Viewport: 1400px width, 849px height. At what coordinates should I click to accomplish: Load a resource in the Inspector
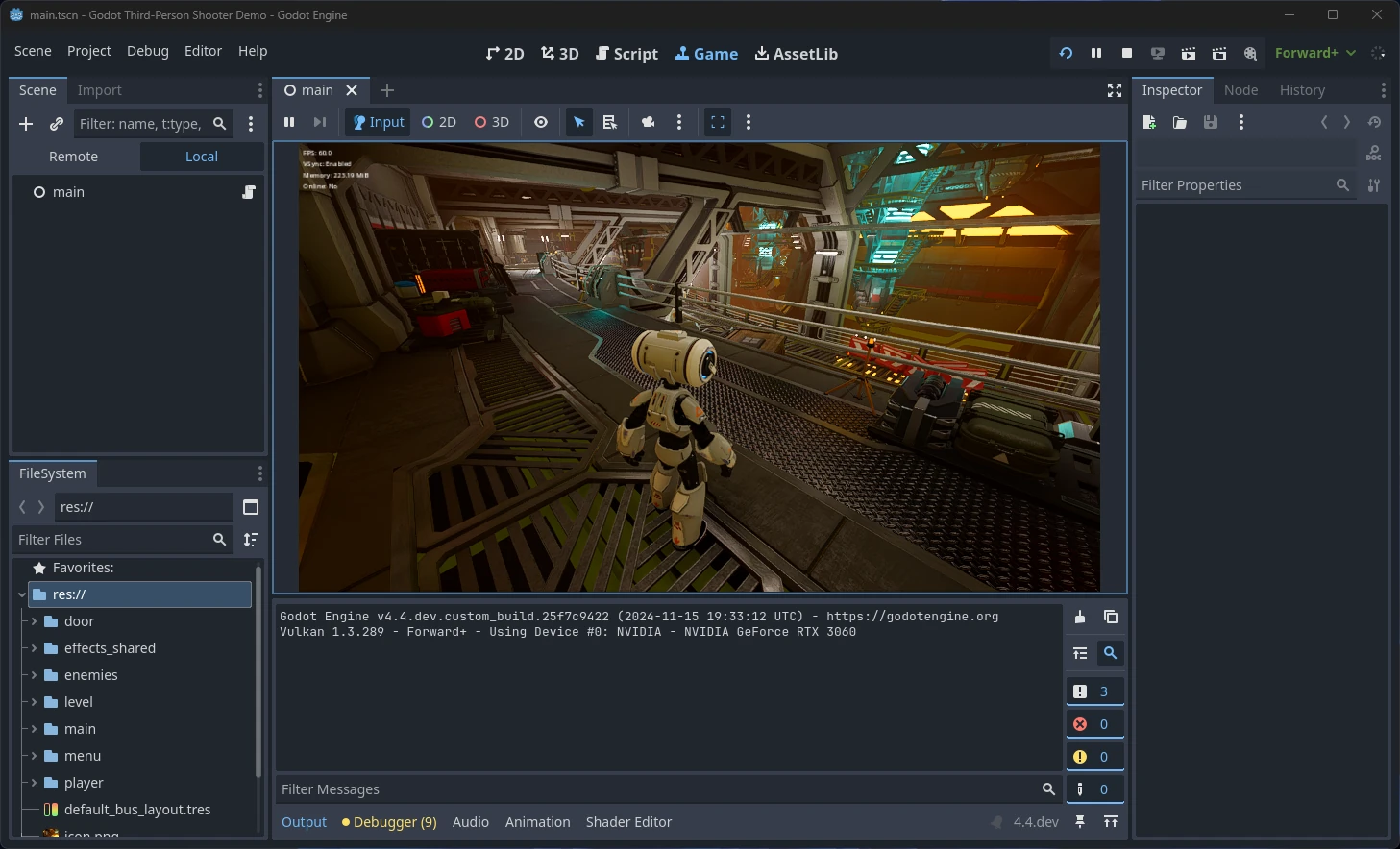(x=1180, y=122)
